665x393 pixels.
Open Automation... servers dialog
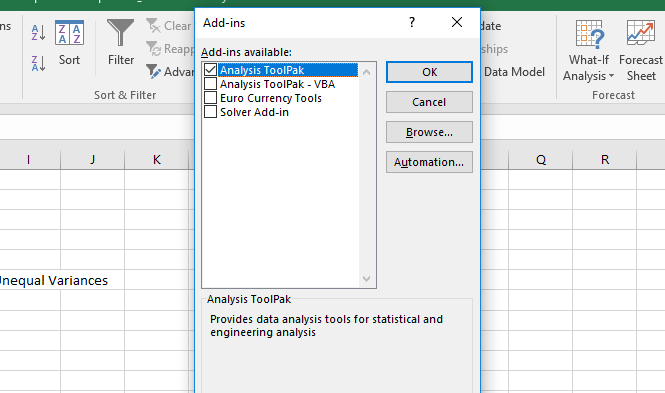click(429, 162)
